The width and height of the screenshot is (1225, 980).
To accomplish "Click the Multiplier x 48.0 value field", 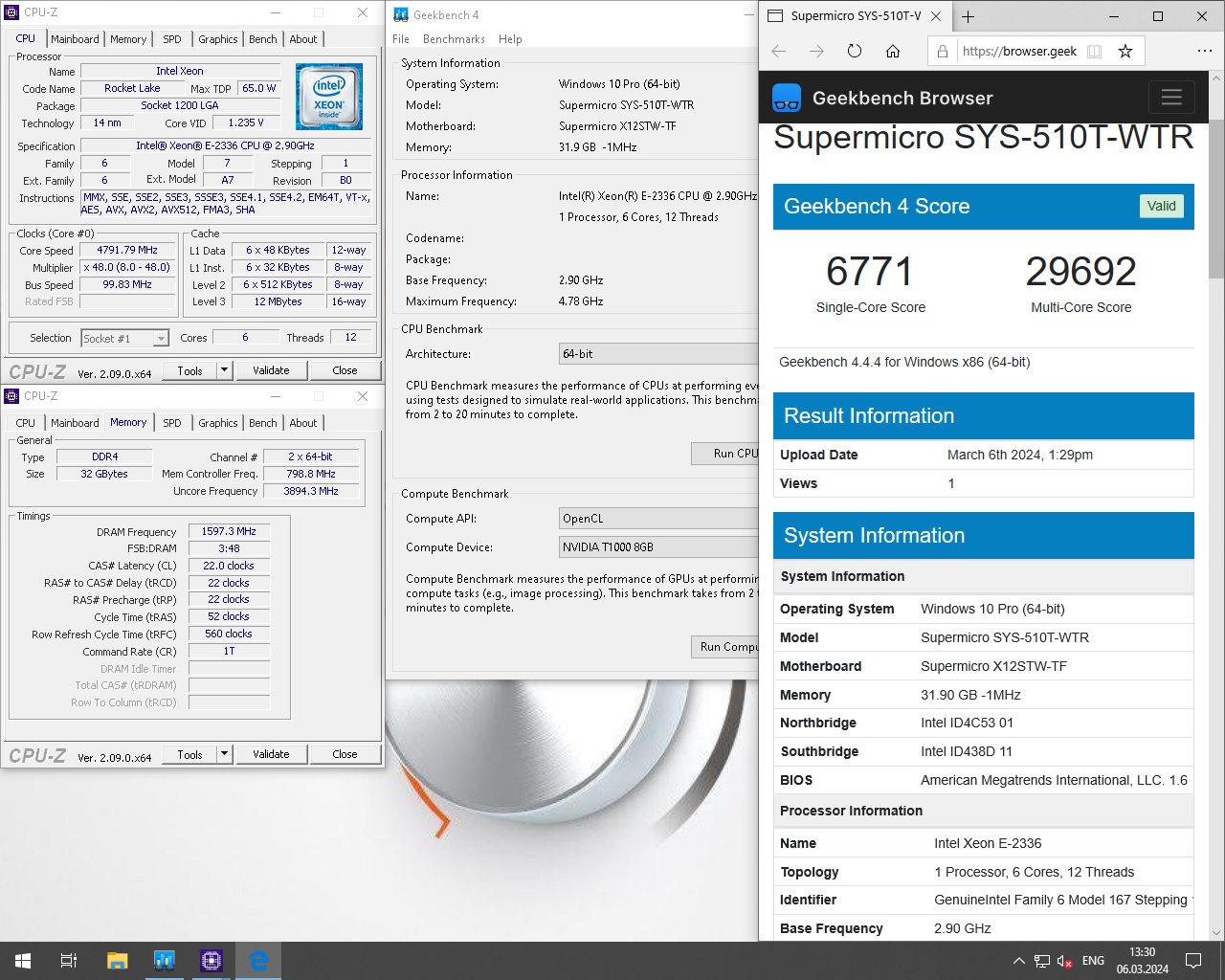I will [127, 267].
